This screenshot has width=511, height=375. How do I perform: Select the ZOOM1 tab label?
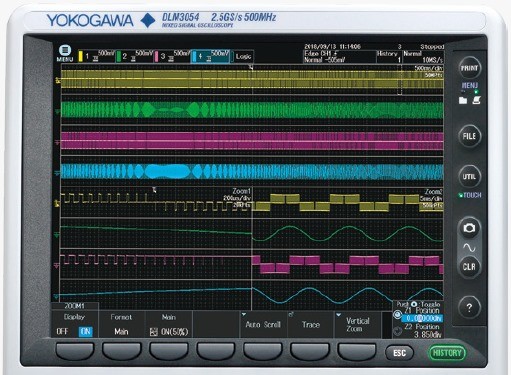click(75, 306)
